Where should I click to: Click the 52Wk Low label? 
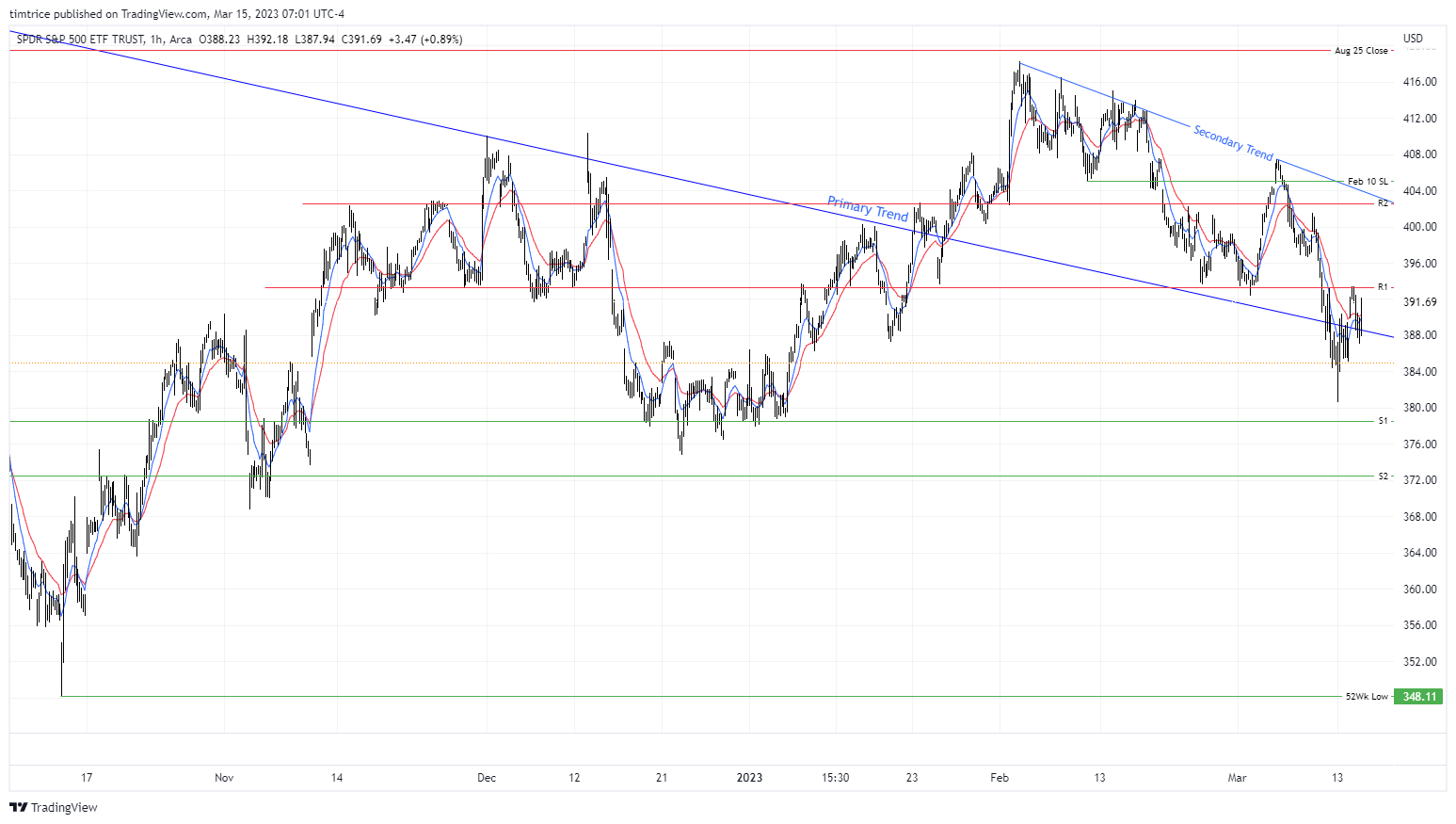click(1367, 697)
